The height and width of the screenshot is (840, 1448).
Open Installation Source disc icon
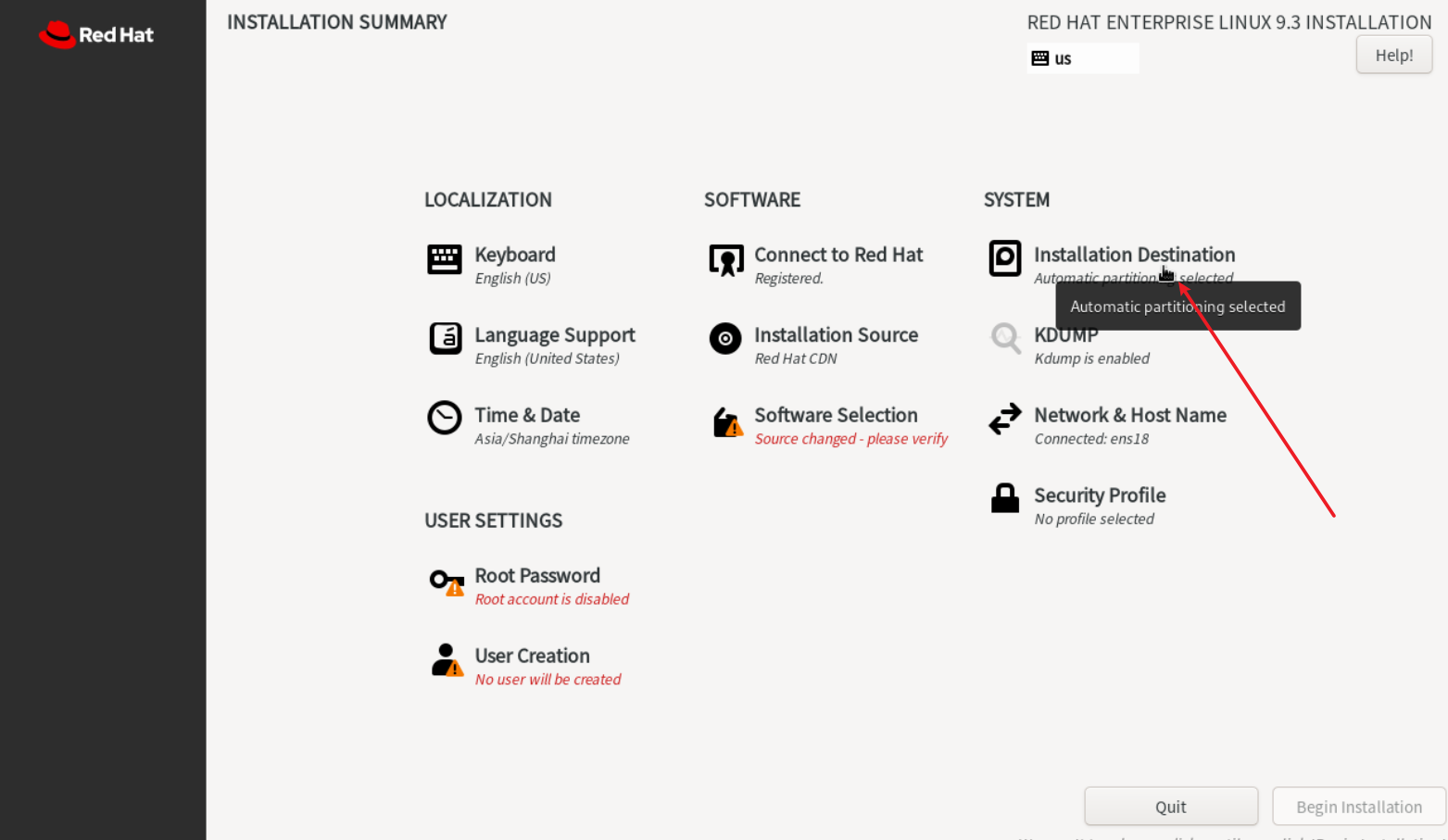click(x=725, y=339)
